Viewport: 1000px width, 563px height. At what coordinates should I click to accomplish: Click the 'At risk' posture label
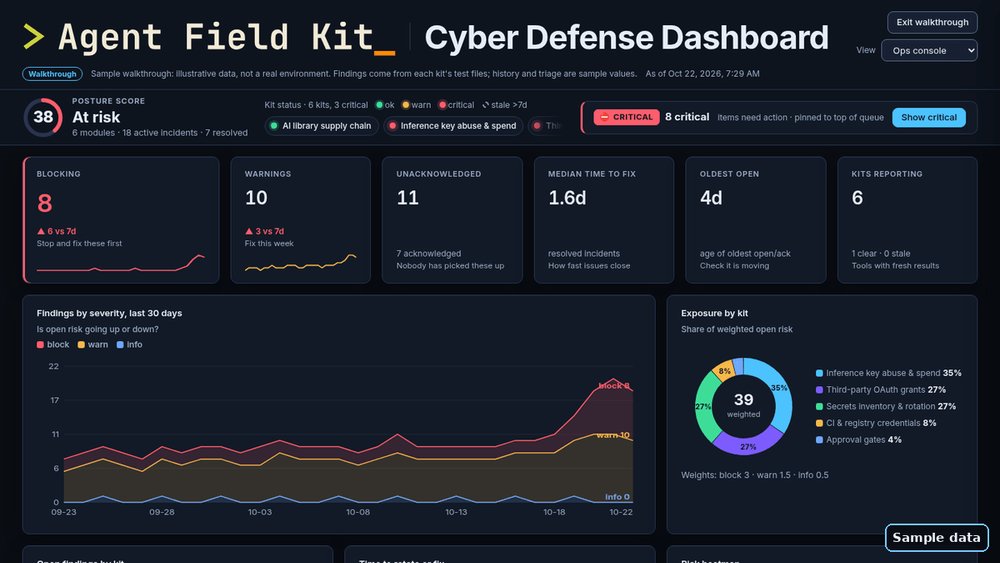(x=96, y=117)
